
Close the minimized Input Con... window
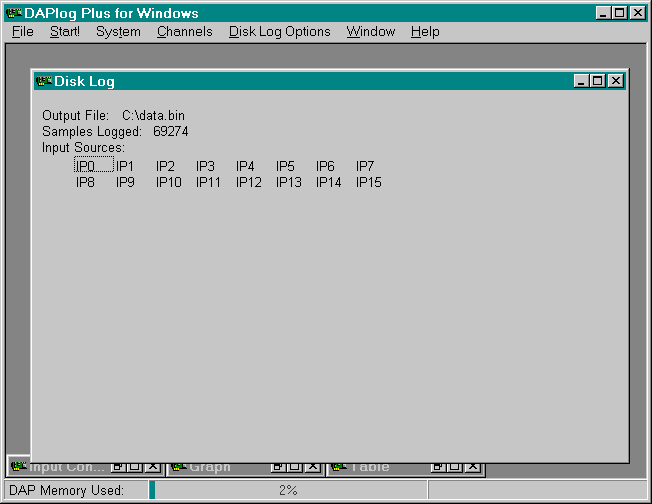[x=153, y=467]
